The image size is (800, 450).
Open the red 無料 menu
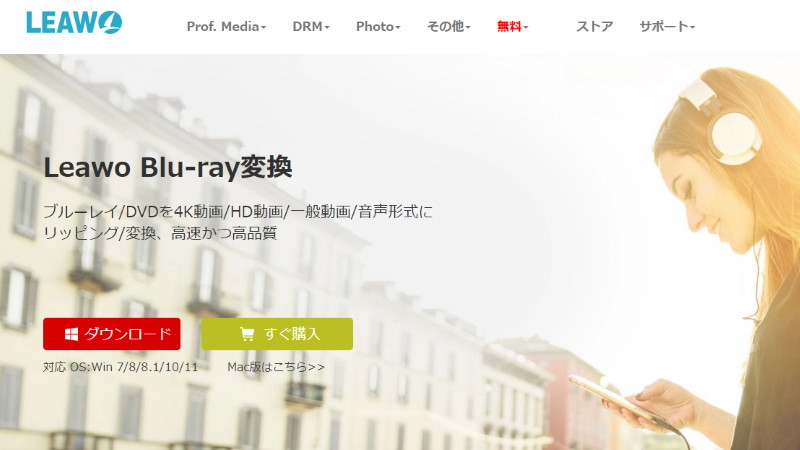(512, 27)
